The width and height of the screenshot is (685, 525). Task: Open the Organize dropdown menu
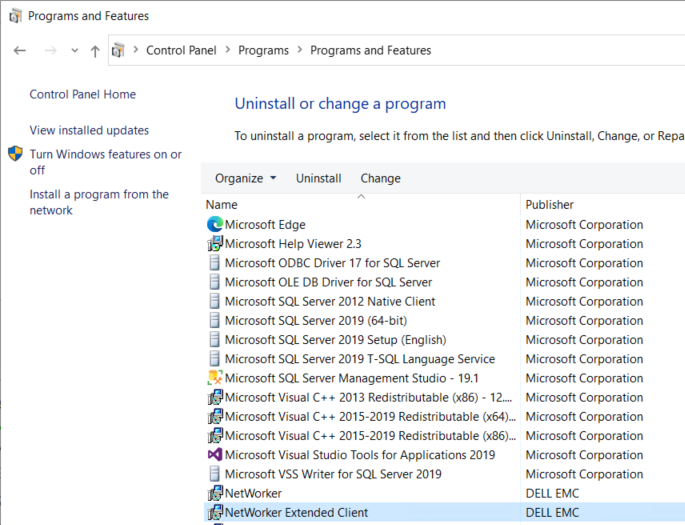coord(245,179)
